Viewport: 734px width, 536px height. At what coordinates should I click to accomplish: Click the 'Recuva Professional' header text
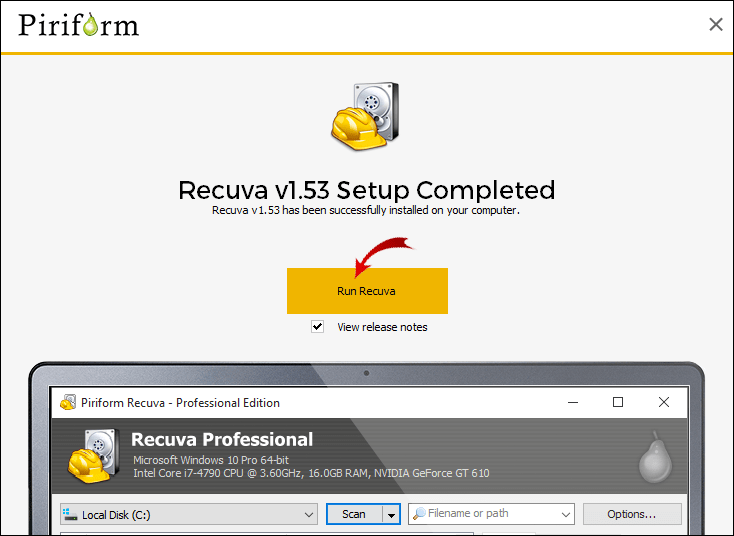pyautogui.click(x=222, y=440)
